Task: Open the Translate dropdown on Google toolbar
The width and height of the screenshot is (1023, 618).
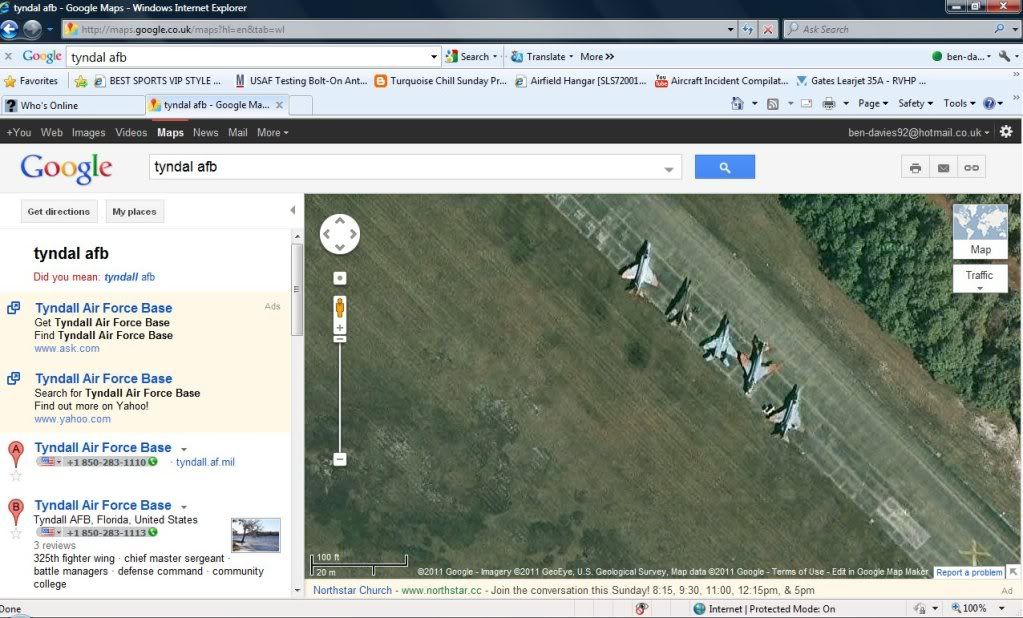Action: pos(542,57)
